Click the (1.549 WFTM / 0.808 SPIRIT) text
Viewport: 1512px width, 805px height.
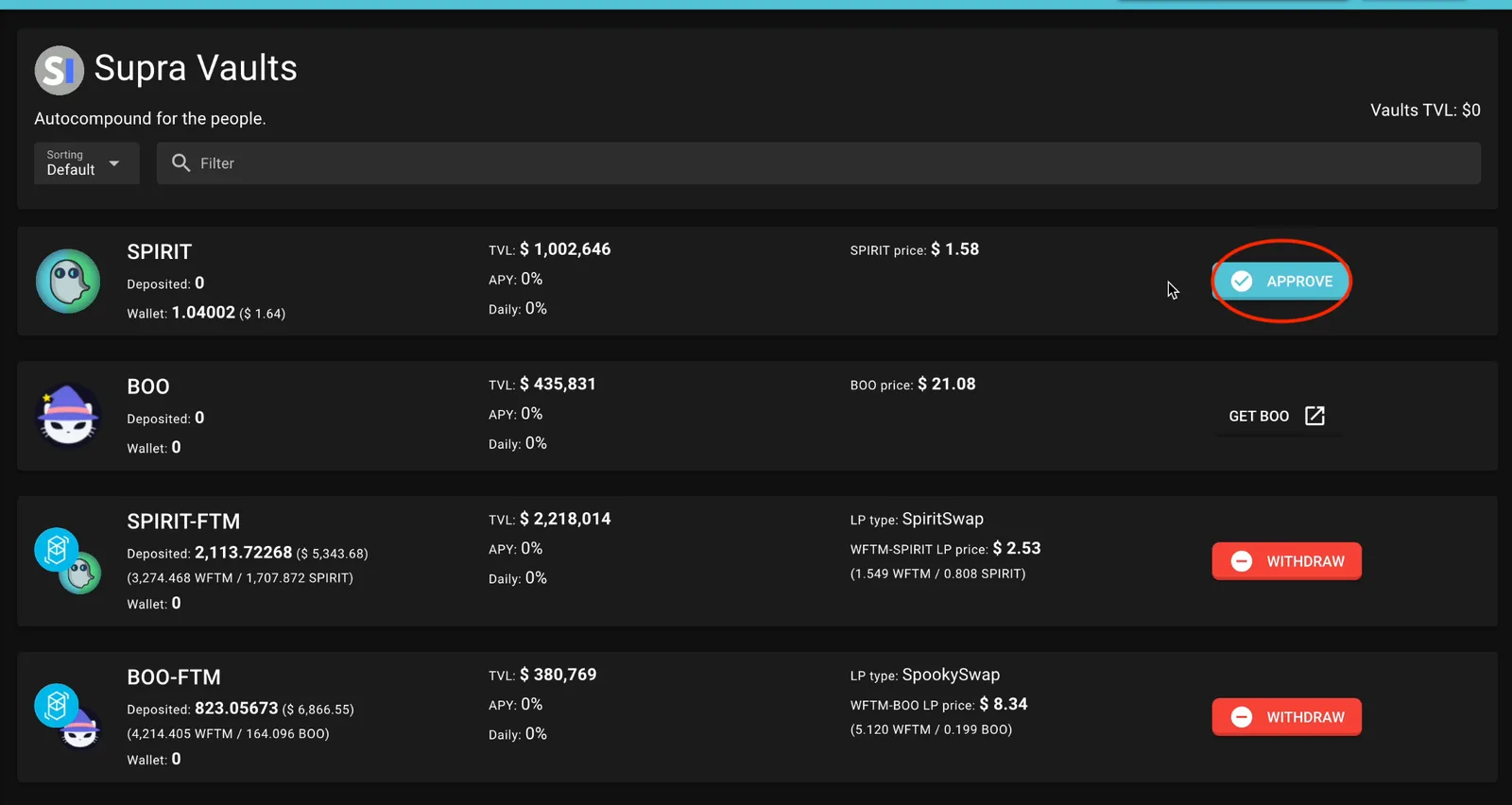coord(937,574)
